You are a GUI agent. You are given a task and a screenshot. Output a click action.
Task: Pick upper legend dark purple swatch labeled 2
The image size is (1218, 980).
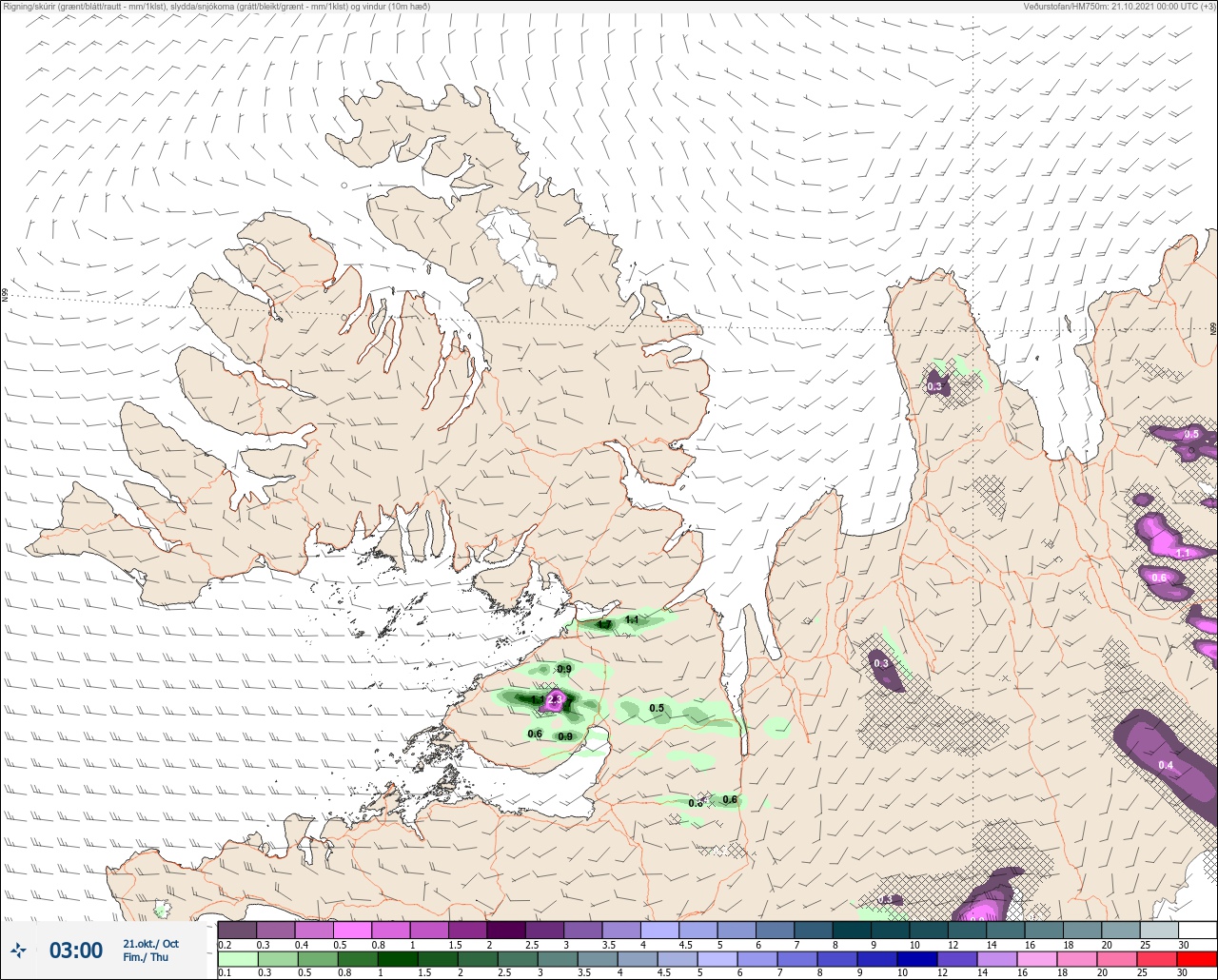505,930
